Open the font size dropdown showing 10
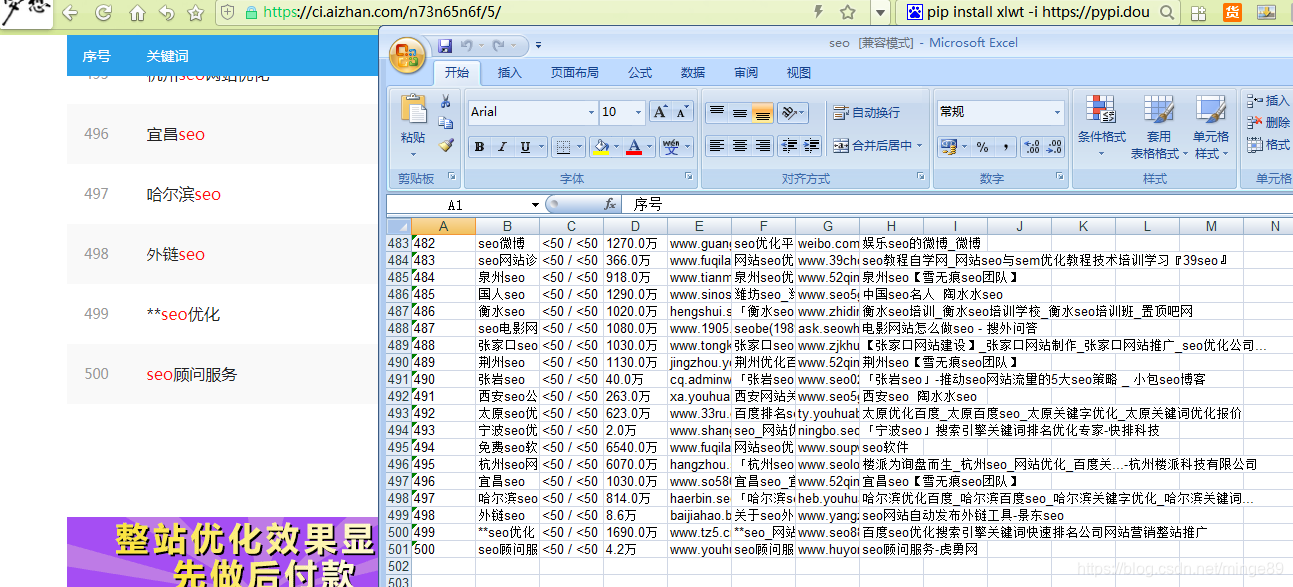The height and width of the screenshot is (587, 1293). click(x=637, y=112)
